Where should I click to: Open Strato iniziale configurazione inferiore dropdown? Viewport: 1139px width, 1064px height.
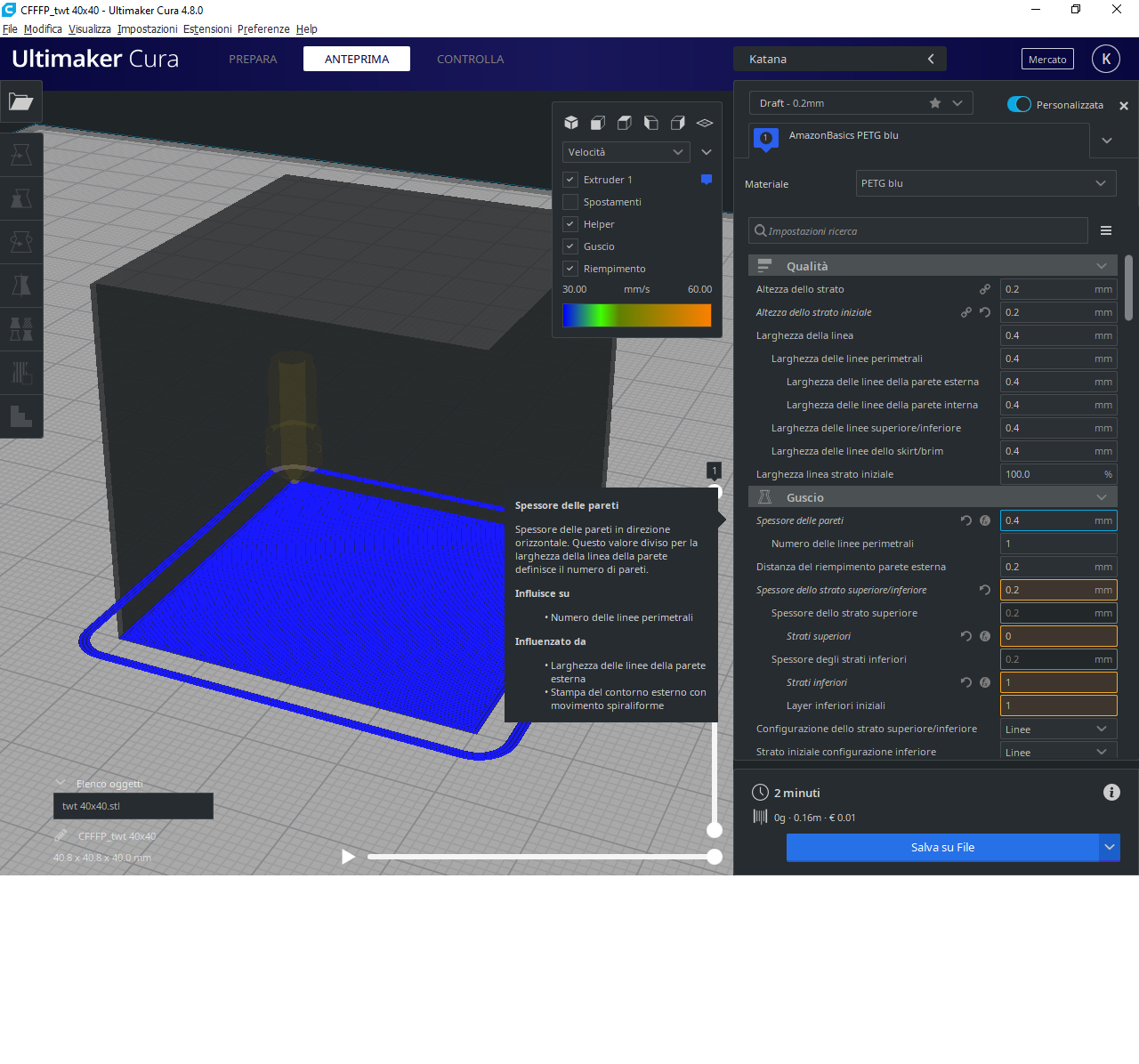point(1058,752)
